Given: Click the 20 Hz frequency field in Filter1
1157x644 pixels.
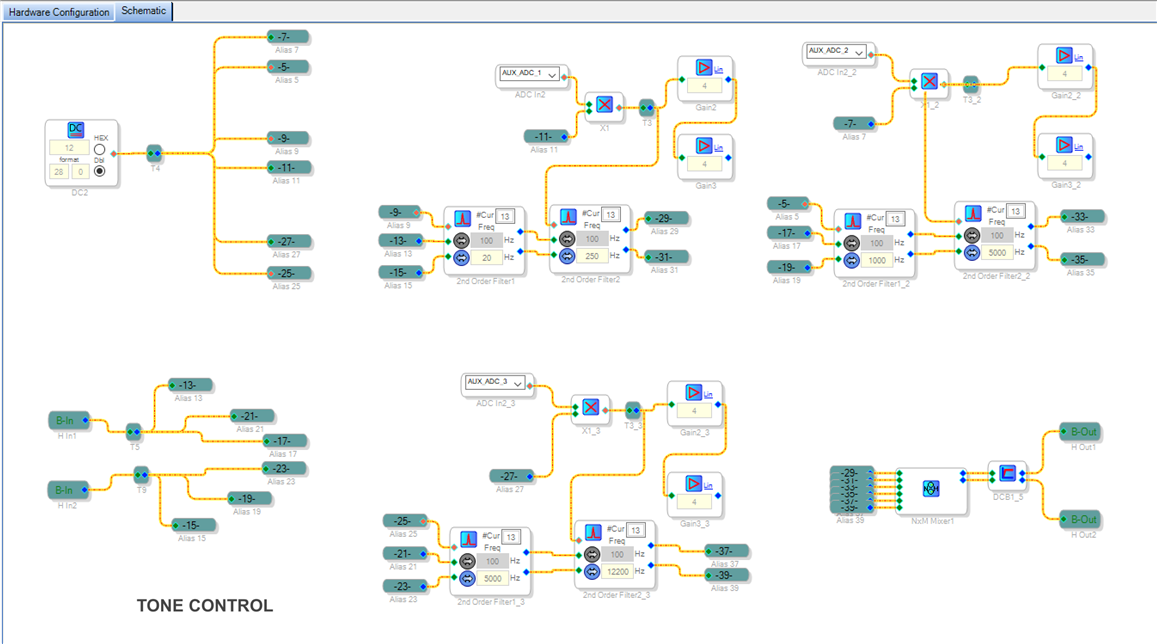Looking at the screenshot, I should tap(487, 257).
